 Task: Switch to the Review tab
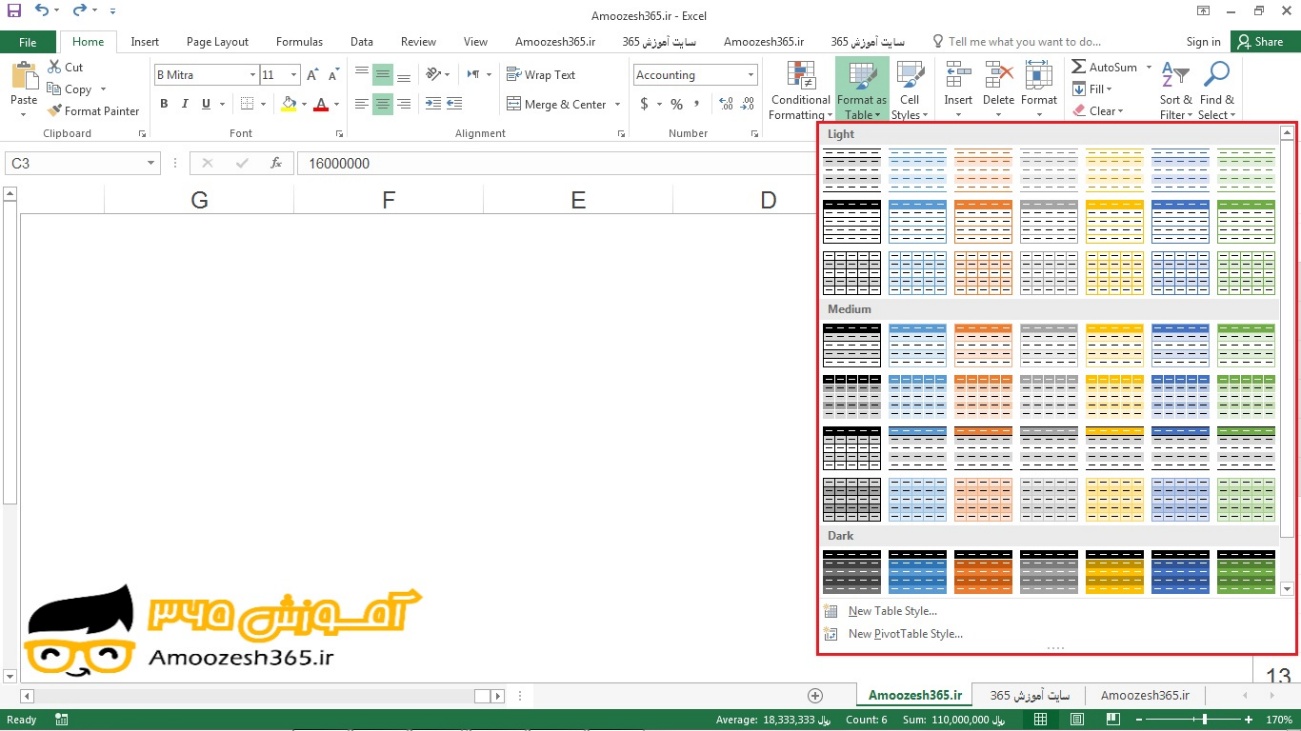click(418, 42)
